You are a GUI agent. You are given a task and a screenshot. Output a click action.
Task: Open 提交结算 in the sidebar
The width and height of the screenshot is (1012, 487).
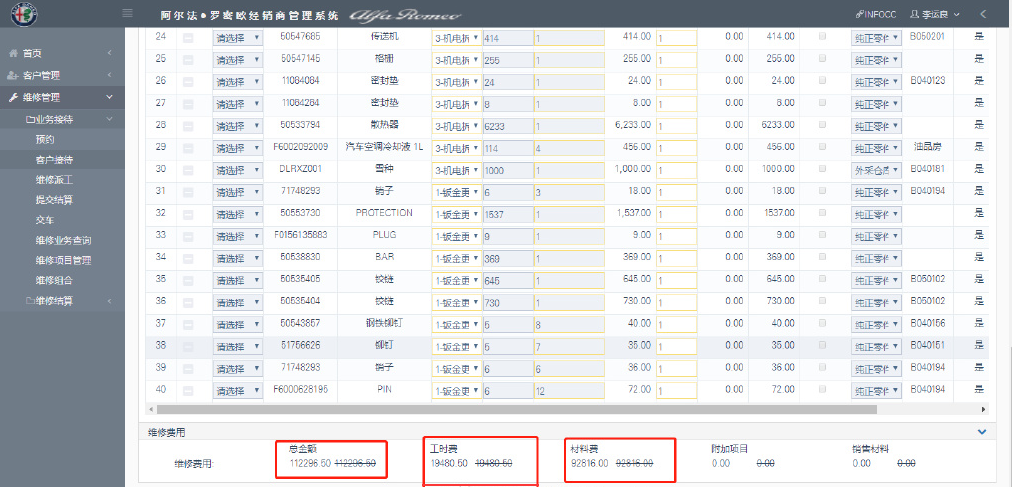54,199
